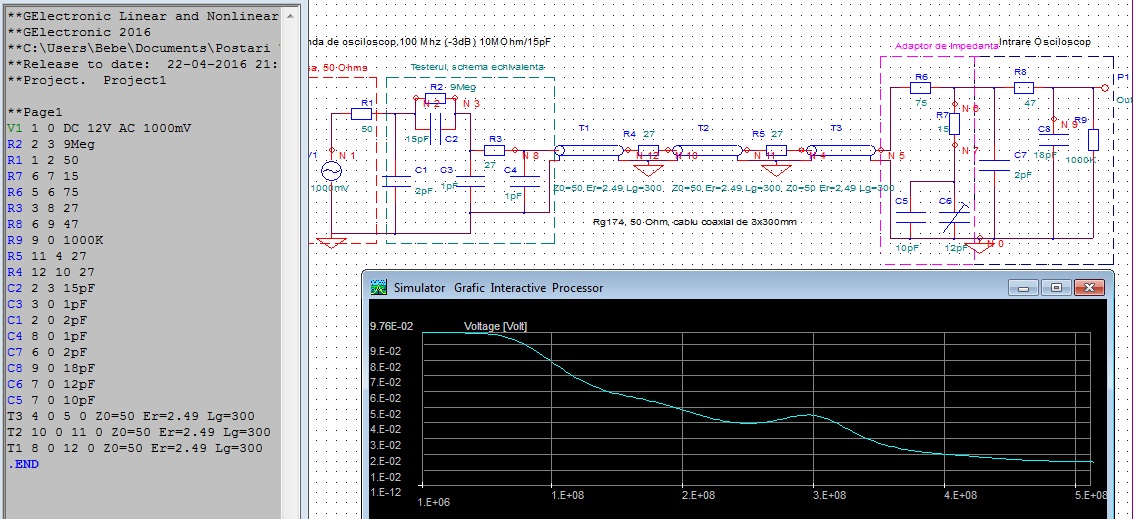Minimize the Simulator Grafic Interactive Processor window
Image resolution: width=1135 pixels, height=519 pixels.
pos(1024,287)
